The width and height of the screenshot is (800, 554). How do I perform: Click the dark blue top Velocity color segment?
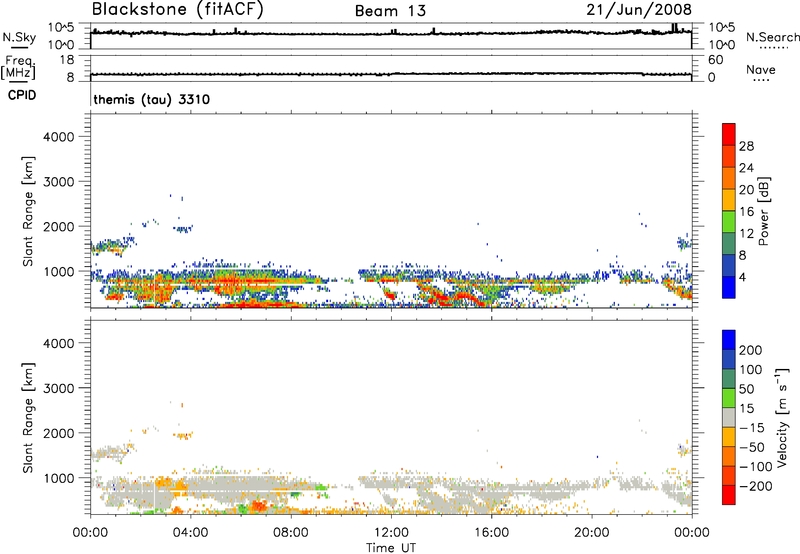coord(729,340)
